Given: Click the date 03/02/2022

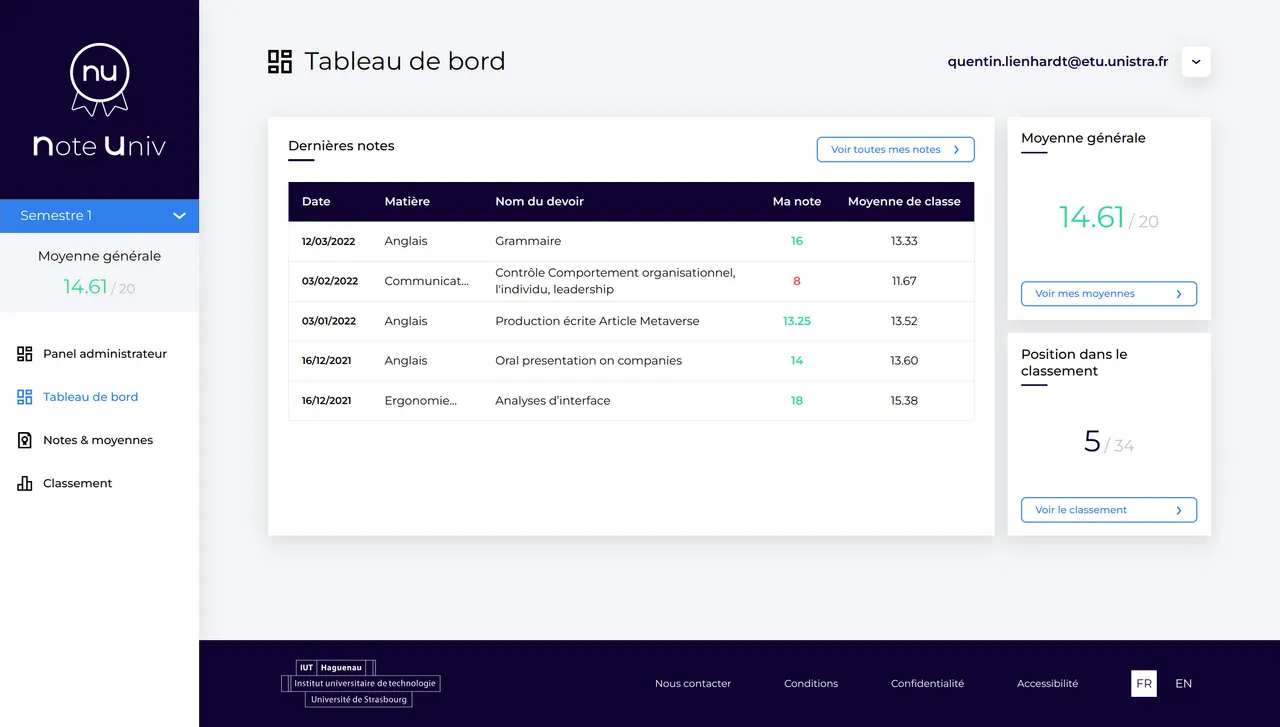Looking at the screenshot, I should (x=330, y=281).
